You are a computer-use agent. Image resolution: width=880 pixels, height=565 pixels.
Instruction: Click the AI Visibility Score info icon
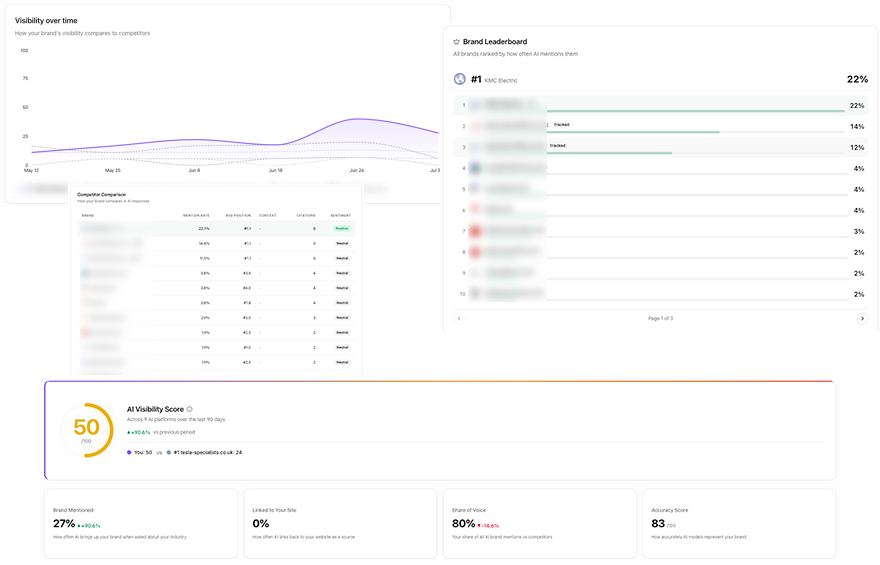[x=190, y=409]
